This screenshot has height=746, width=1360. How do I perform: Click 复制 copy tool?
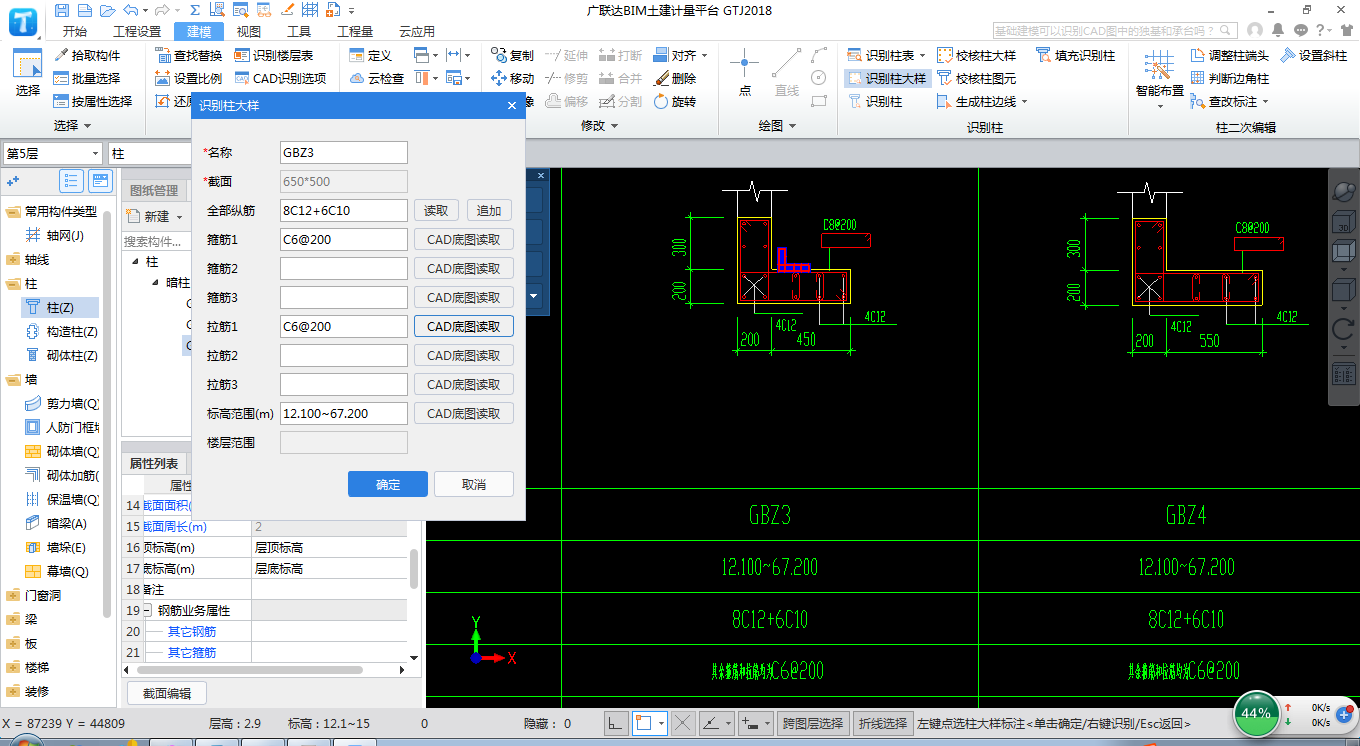[x=513, y=55]
